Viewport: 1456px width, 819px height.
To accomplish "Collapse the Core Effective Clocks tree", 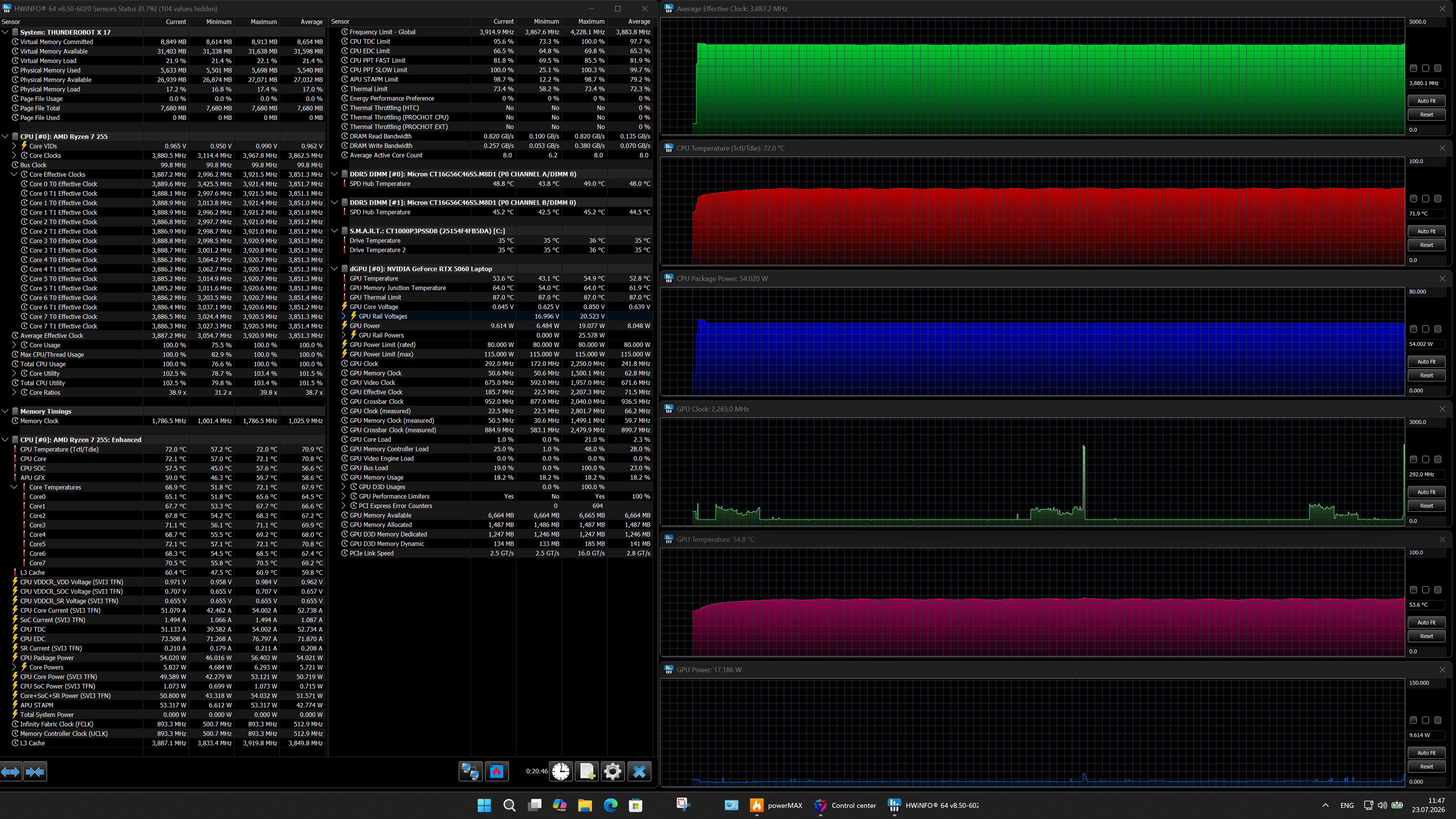I will click(15, 175).
